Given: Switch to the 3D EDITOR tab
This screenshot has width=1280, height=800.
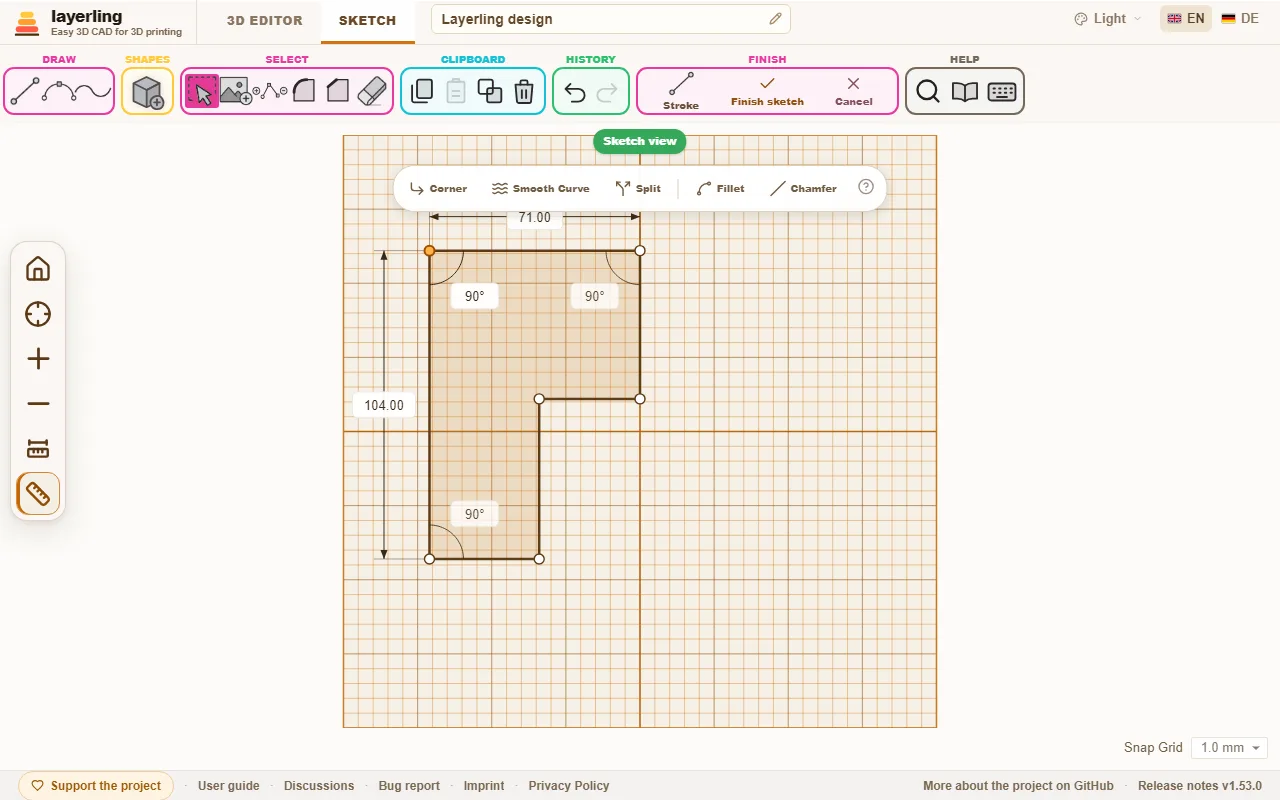Looking at the screenshot, I should [x=265, y=20].
